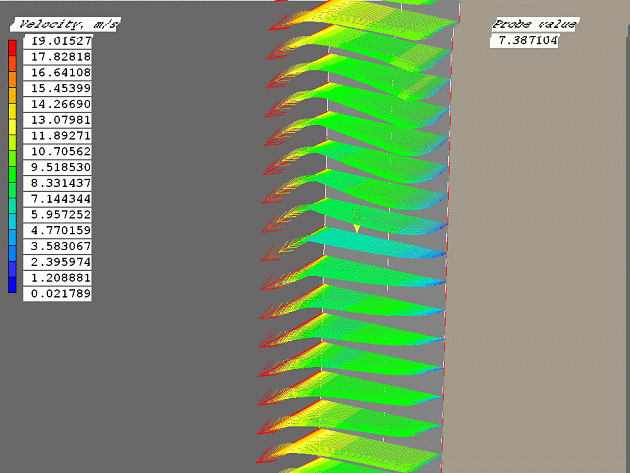630x473 pixels.
Task: Pick the dark blue swatch at legend bottom
Action: (x=12, y=286)
